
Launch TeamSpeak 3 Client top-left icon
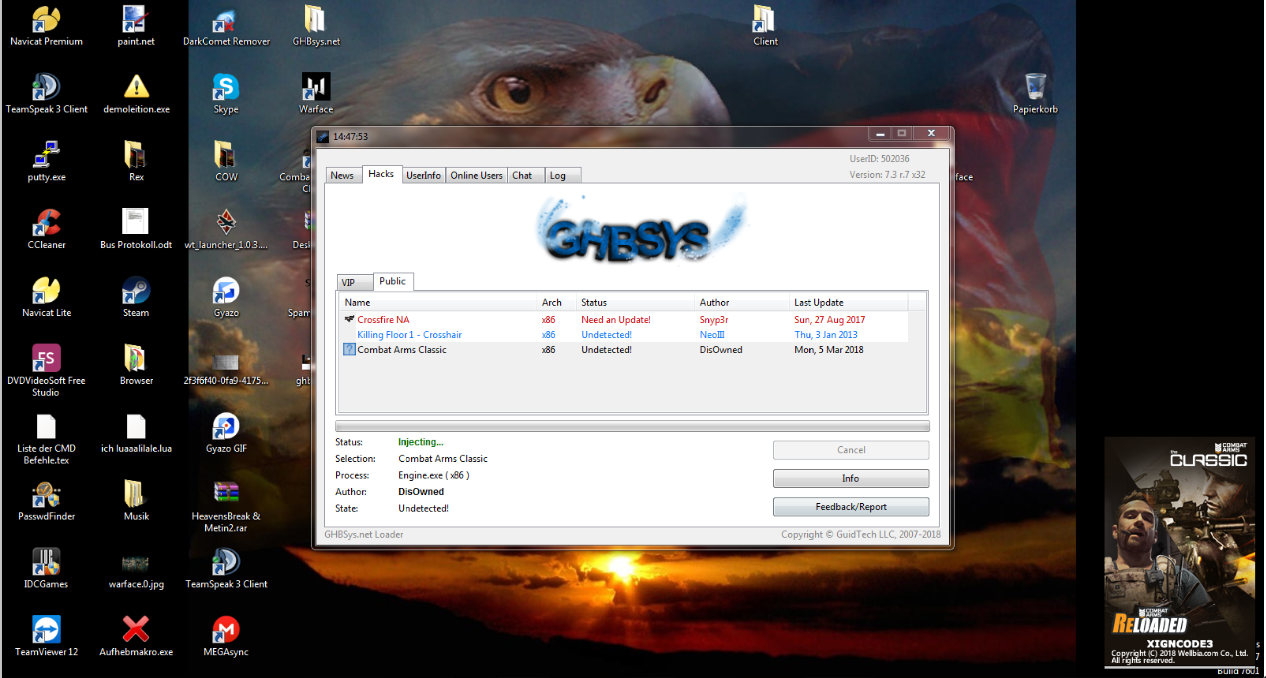46,94
